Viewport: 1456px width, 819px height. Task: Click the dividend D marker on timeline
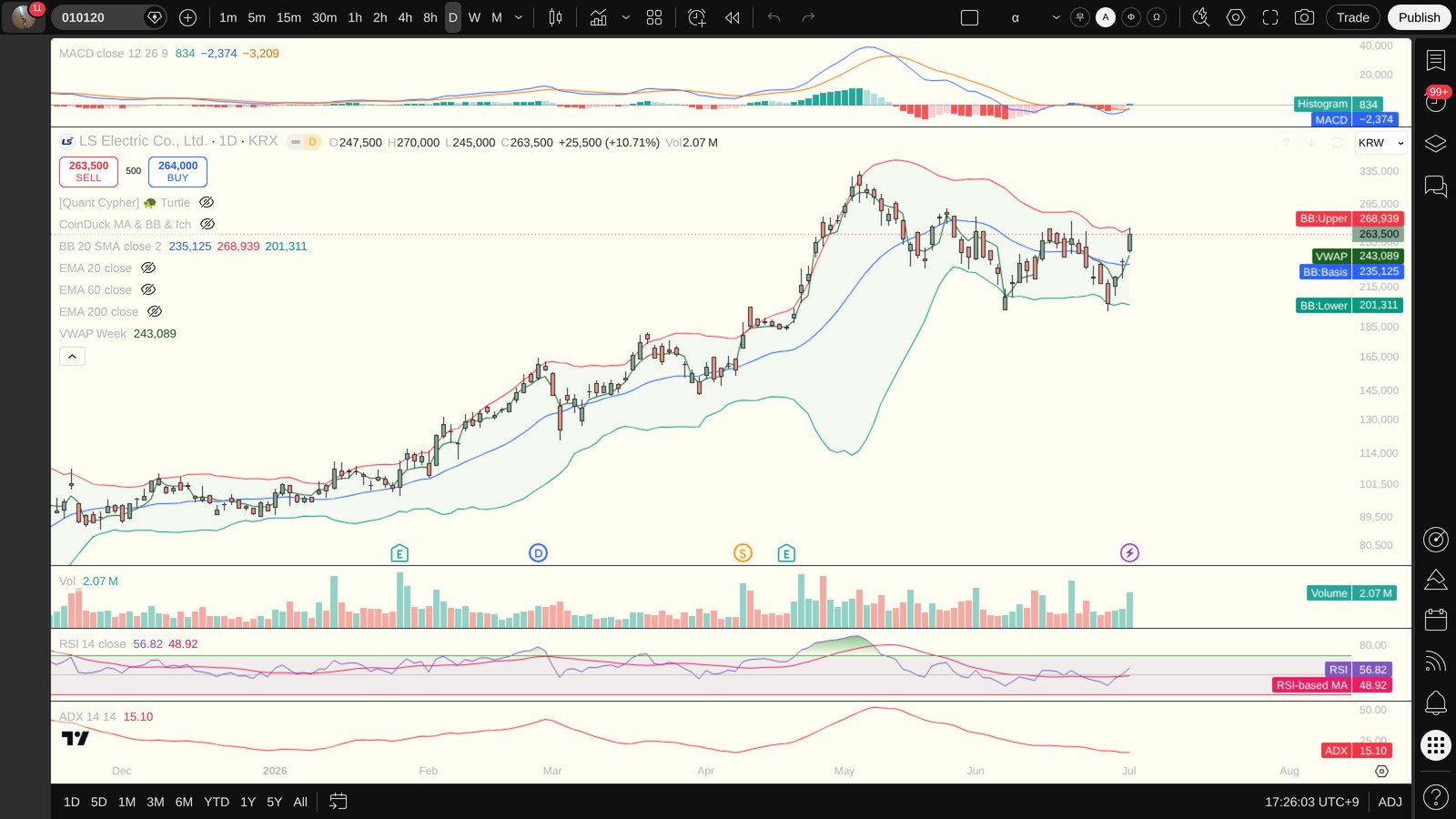[x=538, y=553]
